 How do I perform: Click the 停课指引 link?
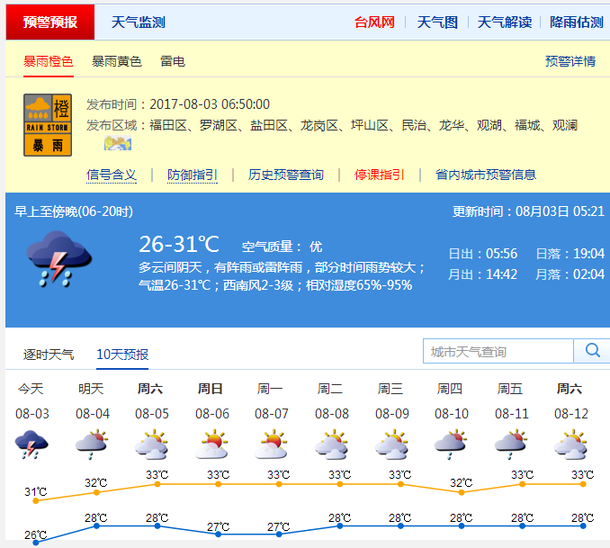(x=379, y=174)
